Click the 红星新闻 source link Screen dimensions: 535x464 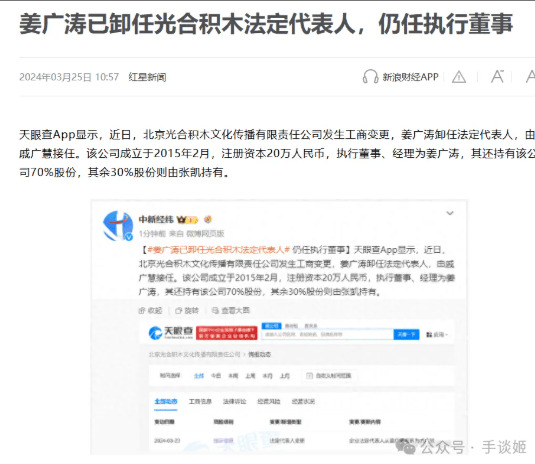(147, 77)
